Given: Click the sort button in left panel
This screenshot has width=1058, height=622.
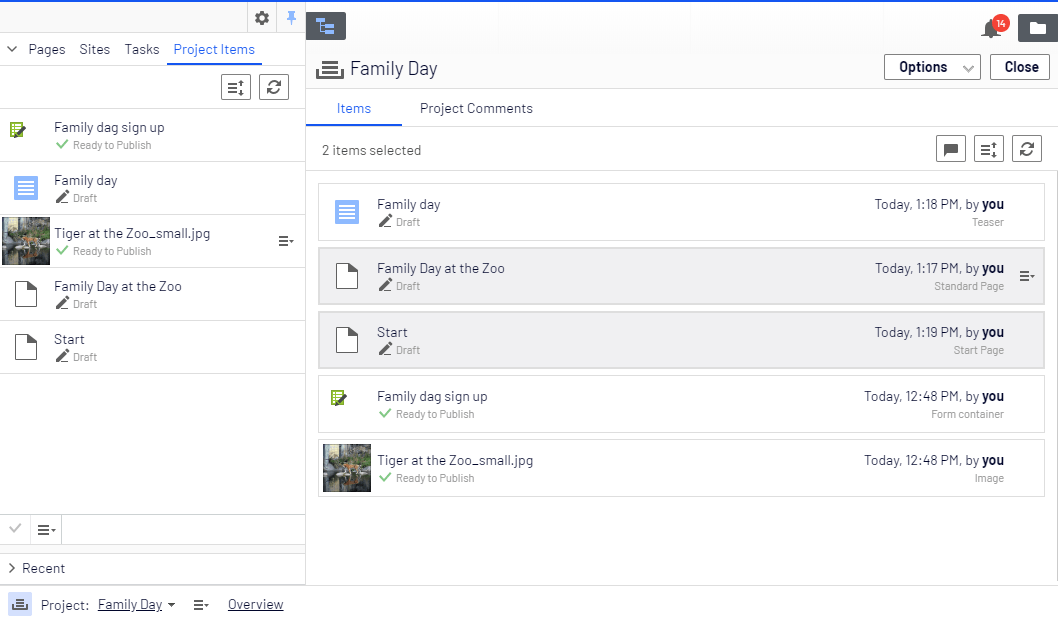Looking at the screenshot, I should coord(236,87).
